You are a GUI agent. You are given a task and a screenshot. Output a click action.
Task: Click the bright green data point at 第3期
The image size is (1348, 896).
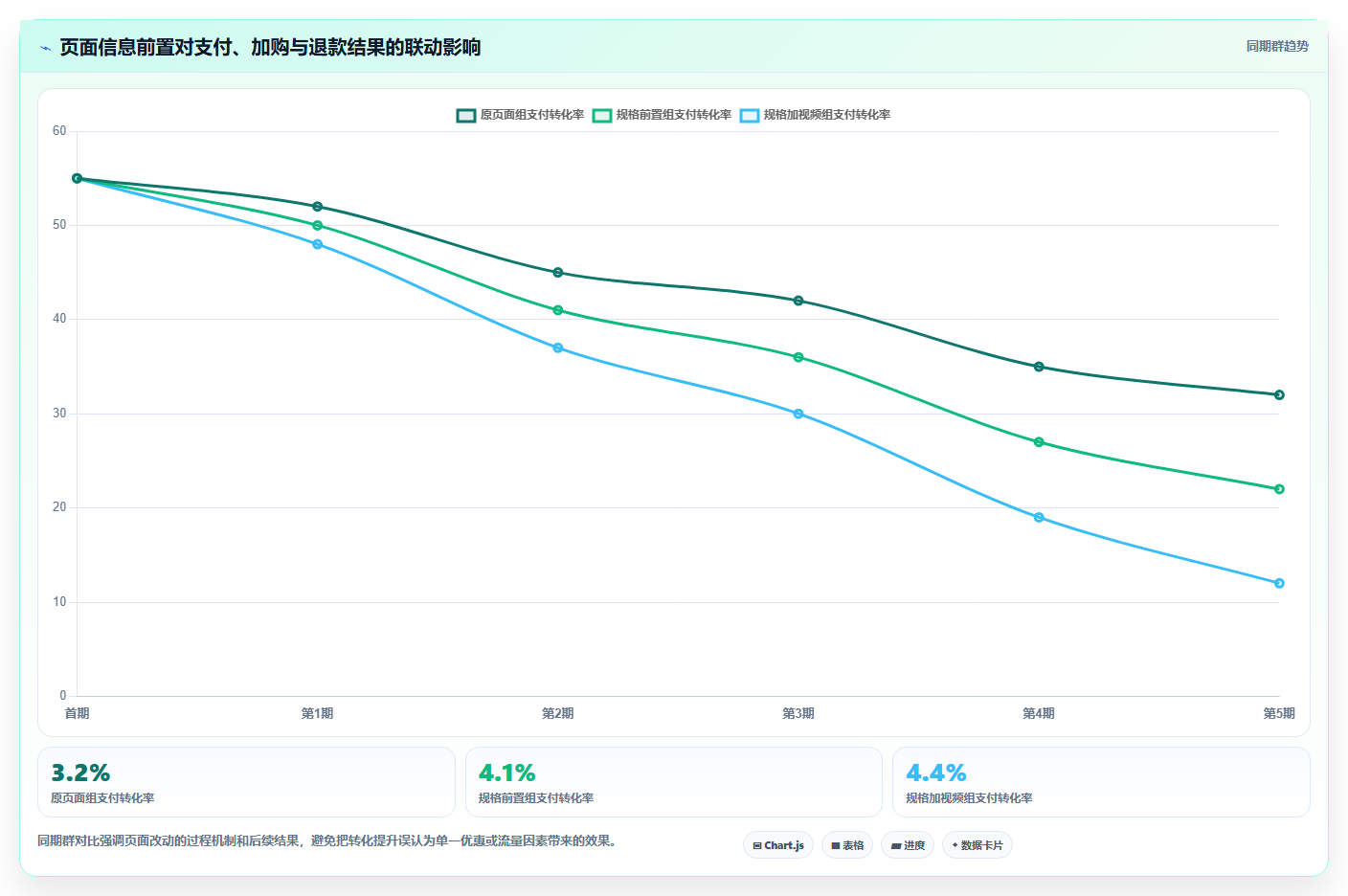click(798, 357)
